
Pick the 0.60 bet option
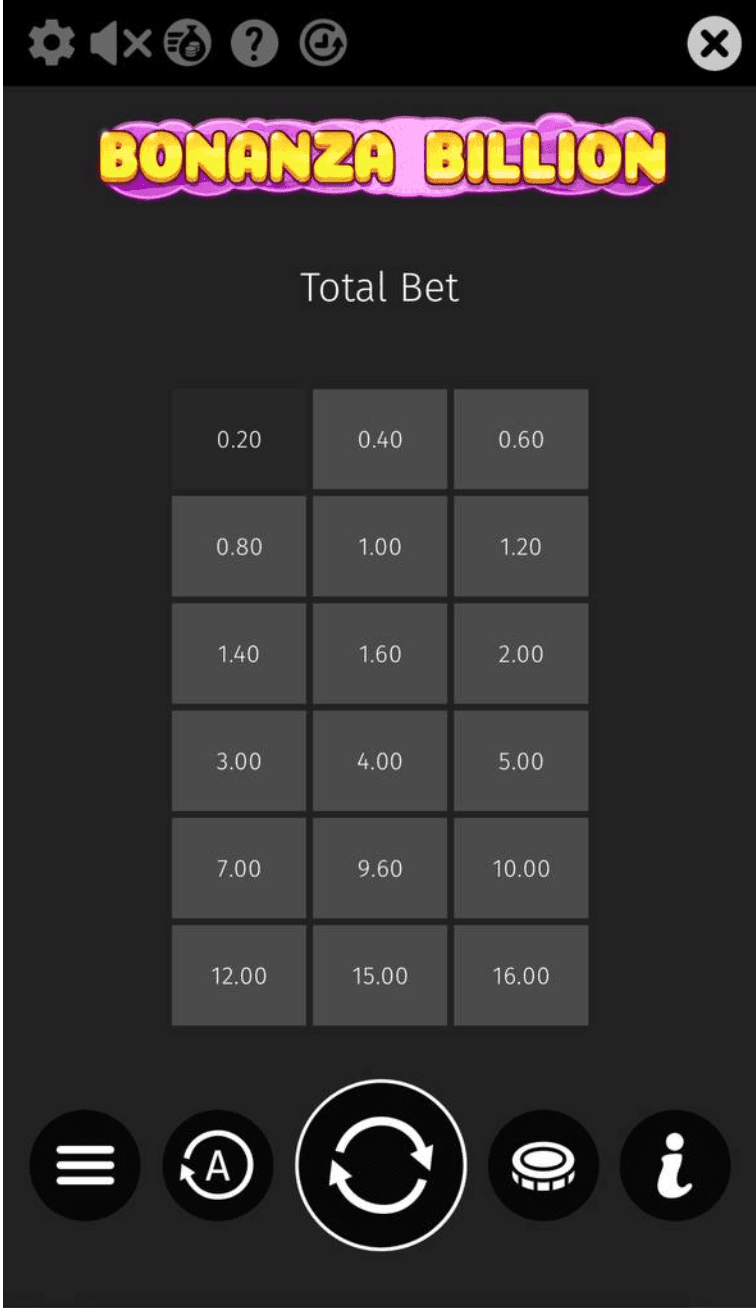click(x=520, y=439)
